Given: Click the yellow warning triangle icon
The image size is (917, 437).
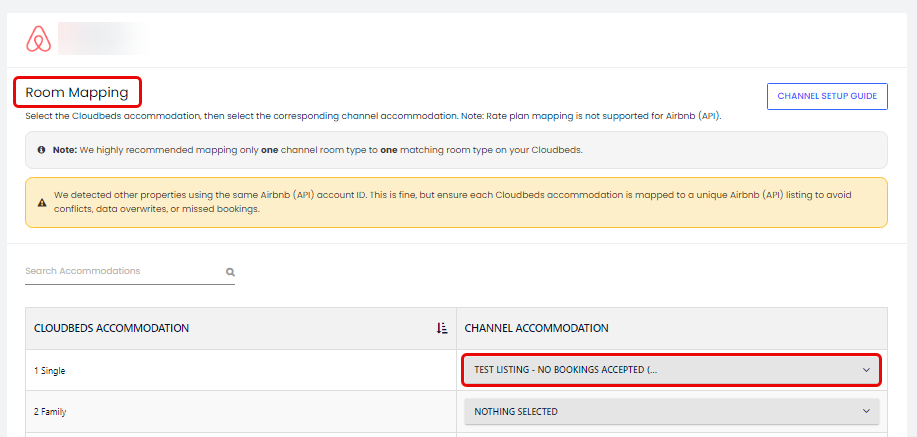Looking at the screenshot, I should 41,202.
